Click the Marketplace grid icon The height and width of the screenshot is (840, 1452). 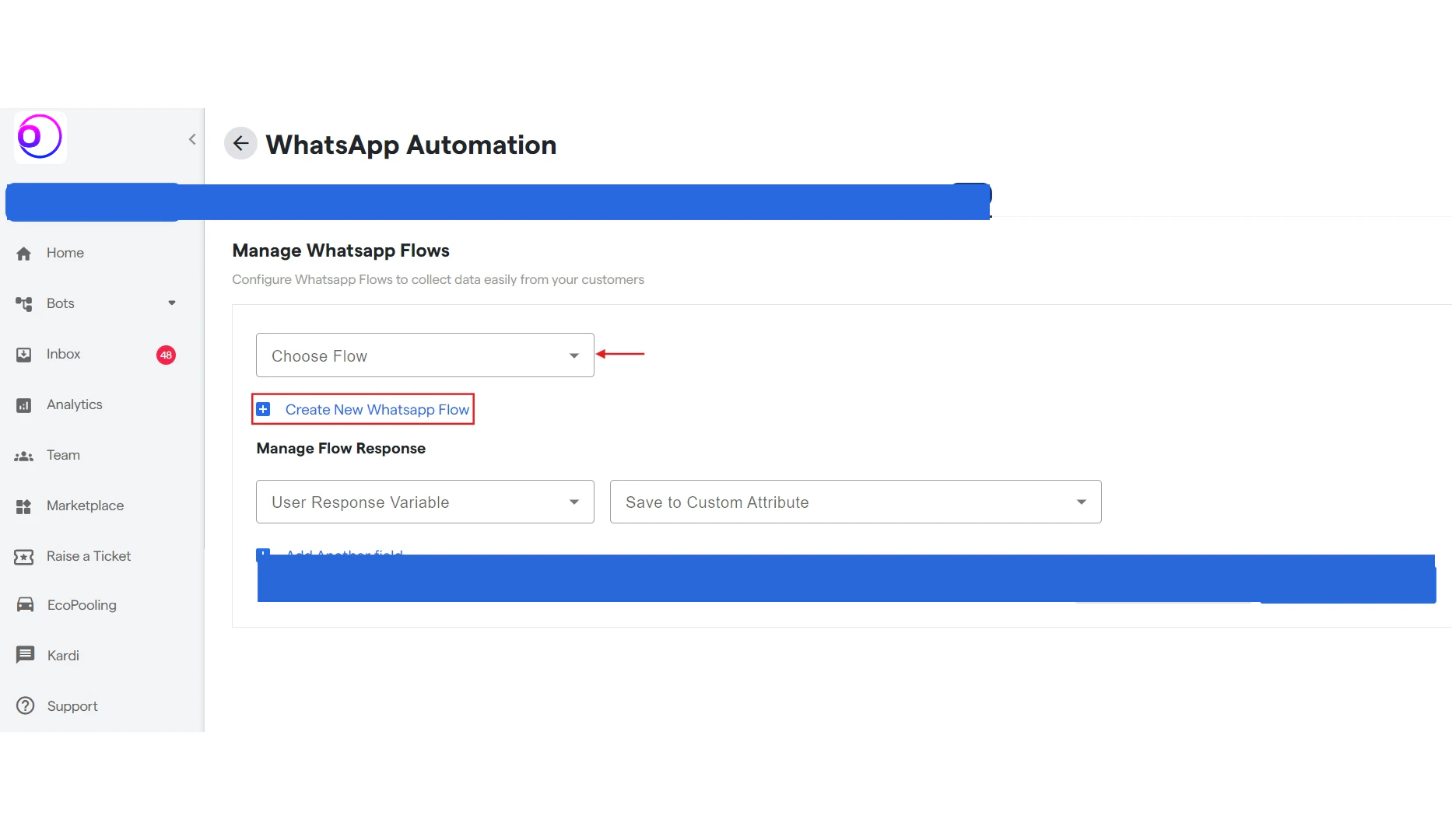(x=24, y=506)
